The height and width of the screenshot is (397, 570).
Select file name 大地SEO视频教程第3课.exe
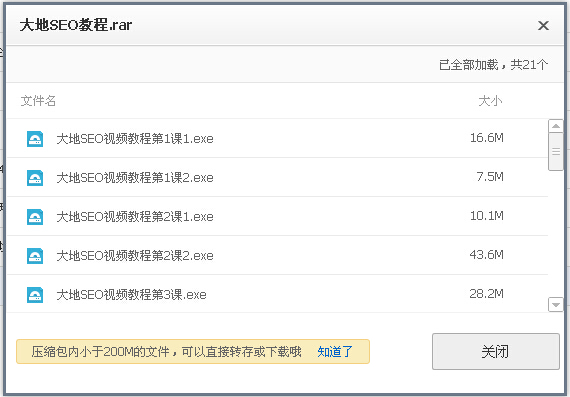coord(131,294)
